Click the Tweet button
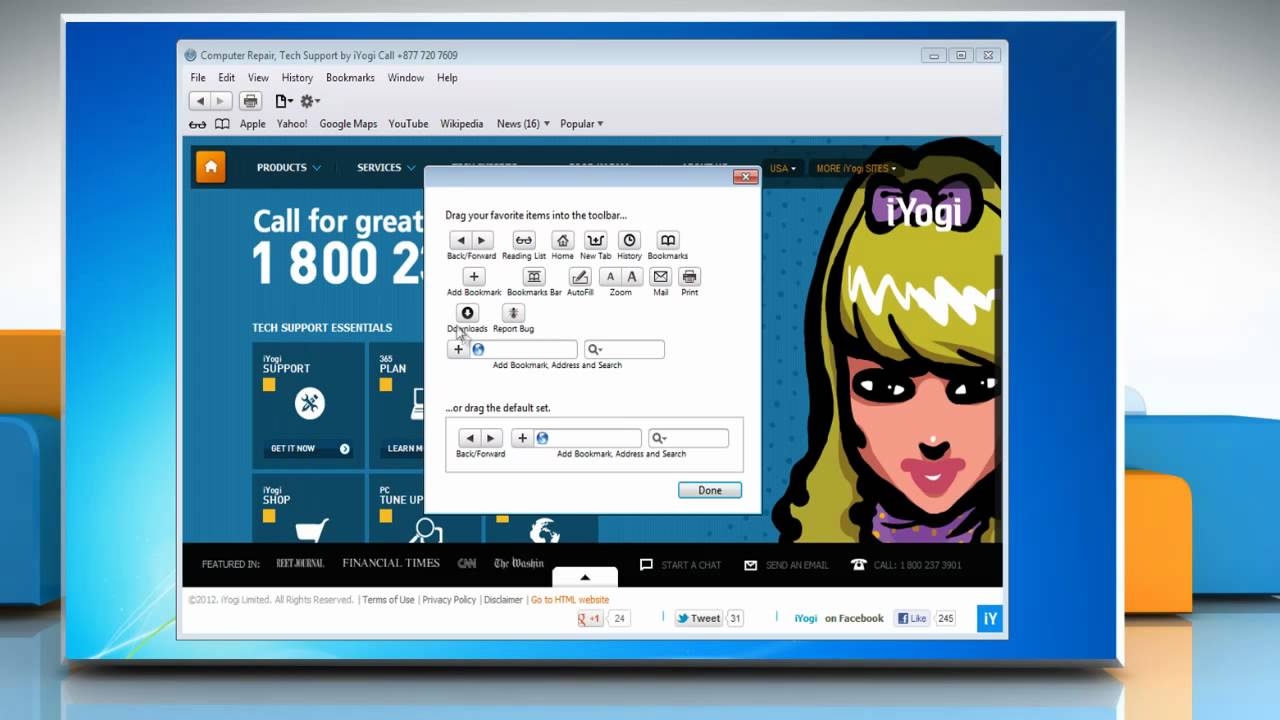This screenshot has height=720, width=1280. [x=698, y=618]
